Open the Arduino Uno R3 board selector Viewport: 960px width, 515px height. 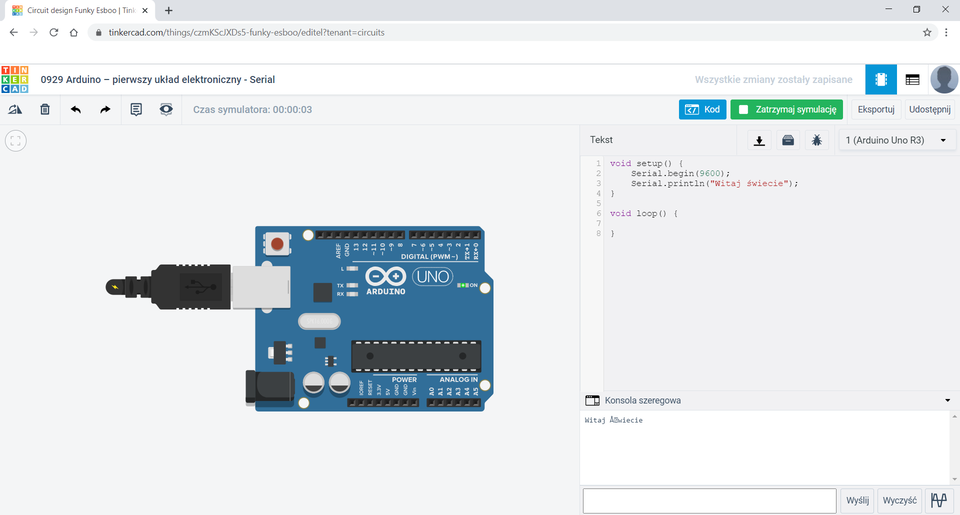click(896, 140)
